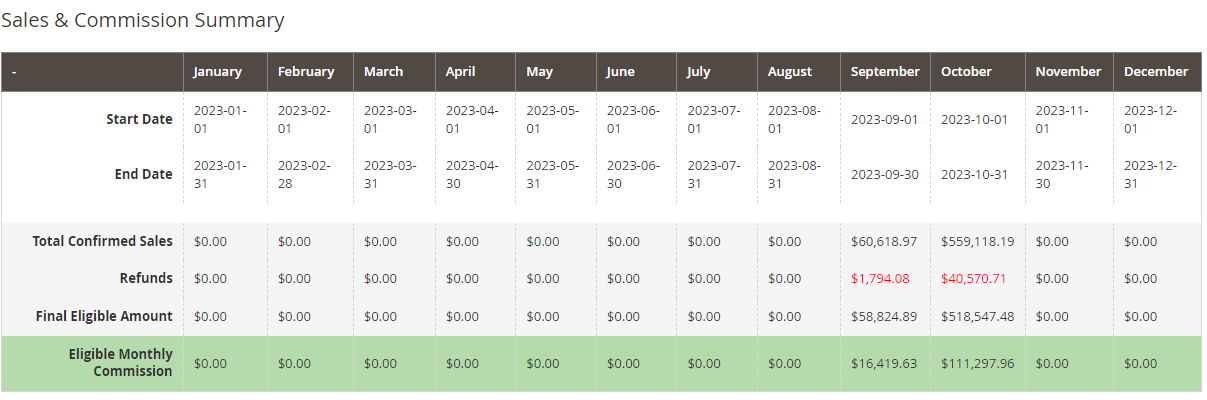Click the December column header

[1156, 72]
